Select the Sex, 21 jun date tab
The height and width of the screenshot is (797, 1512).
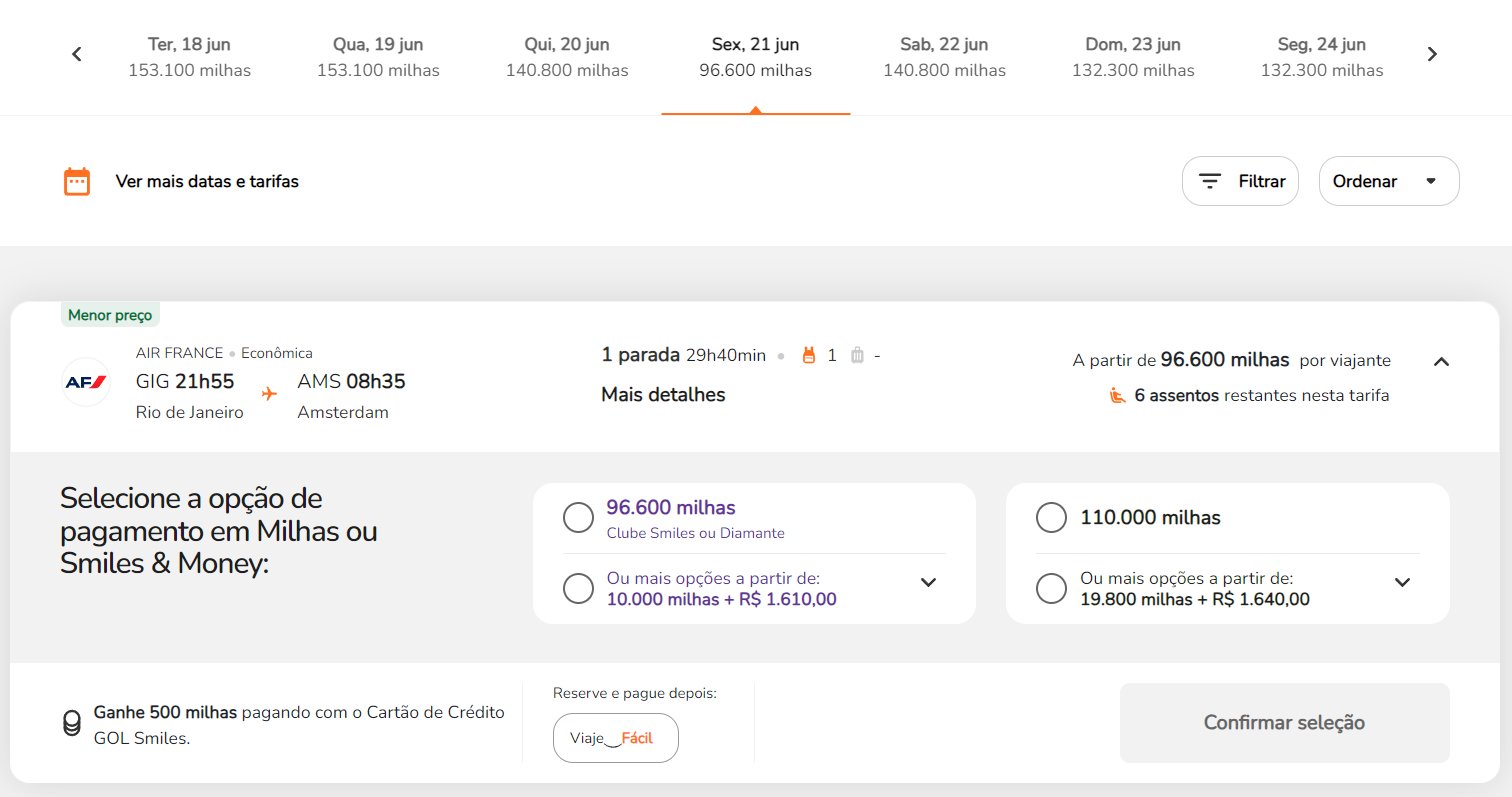click(756, 57)
